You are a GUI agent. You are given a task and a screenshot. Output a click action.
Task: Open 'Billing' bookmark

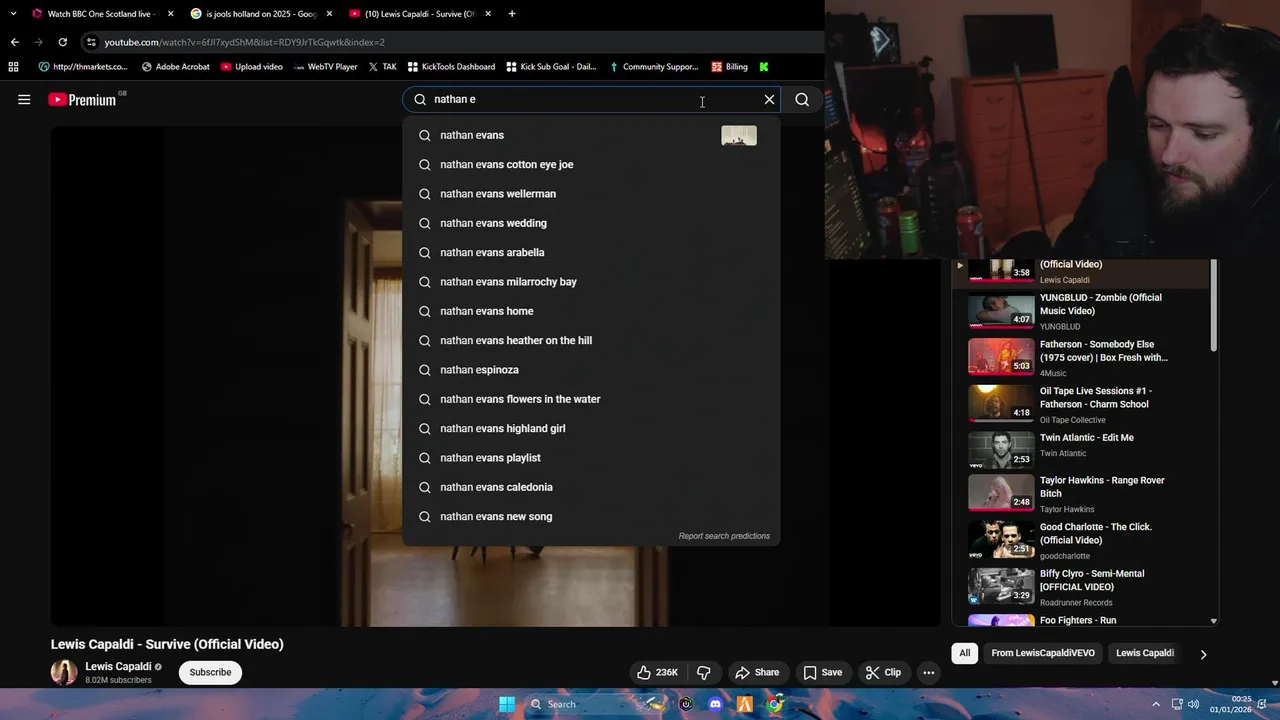[x=729, y=67]
